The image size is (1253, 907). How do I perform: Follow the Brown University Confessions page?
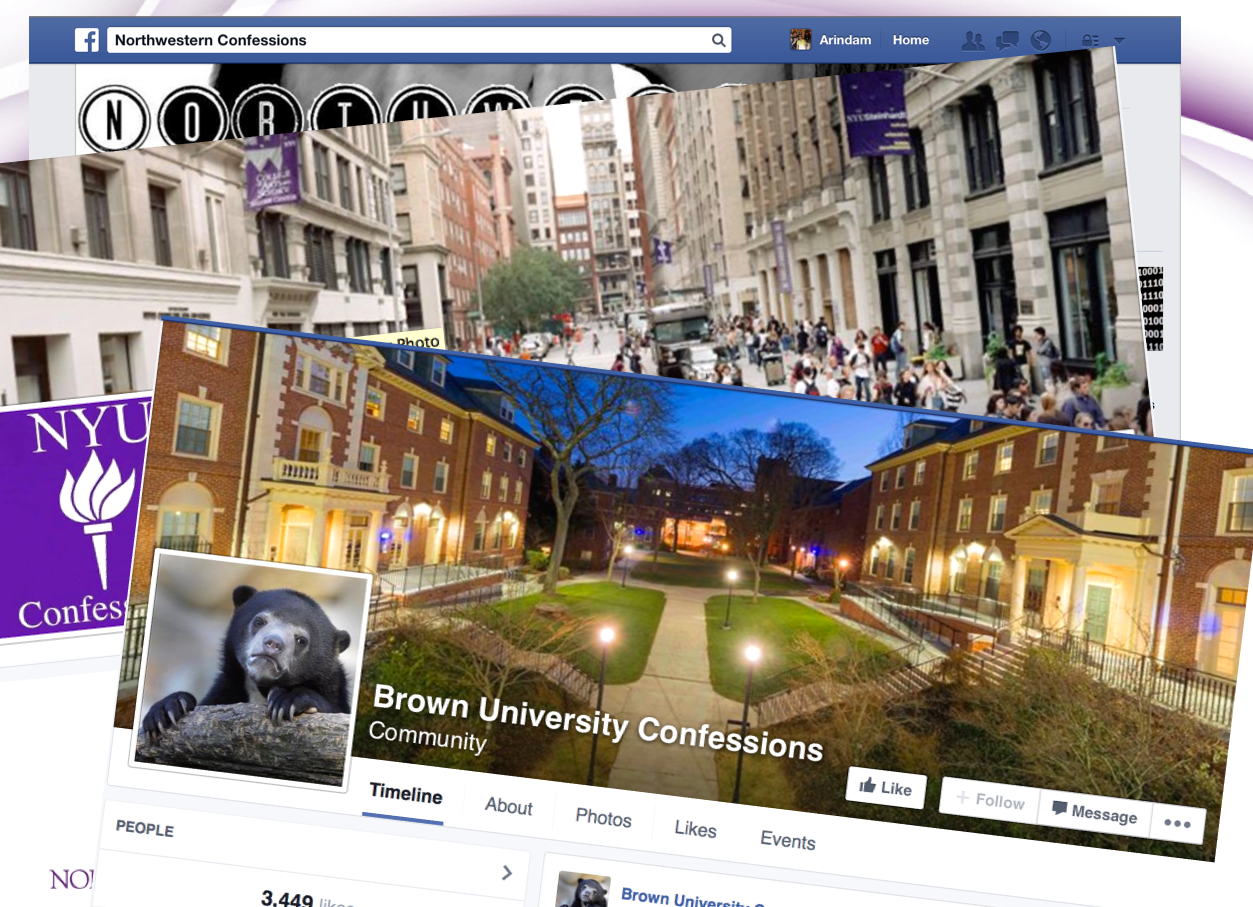point(989,800)
